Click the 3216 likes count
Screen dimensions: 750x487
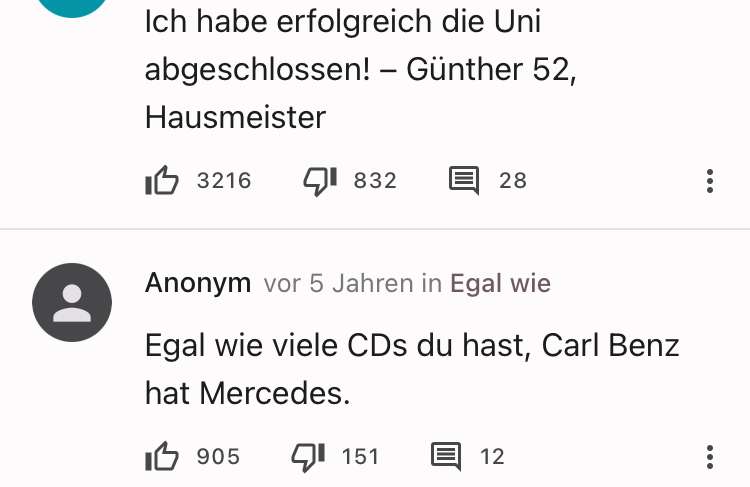(224, 181)
